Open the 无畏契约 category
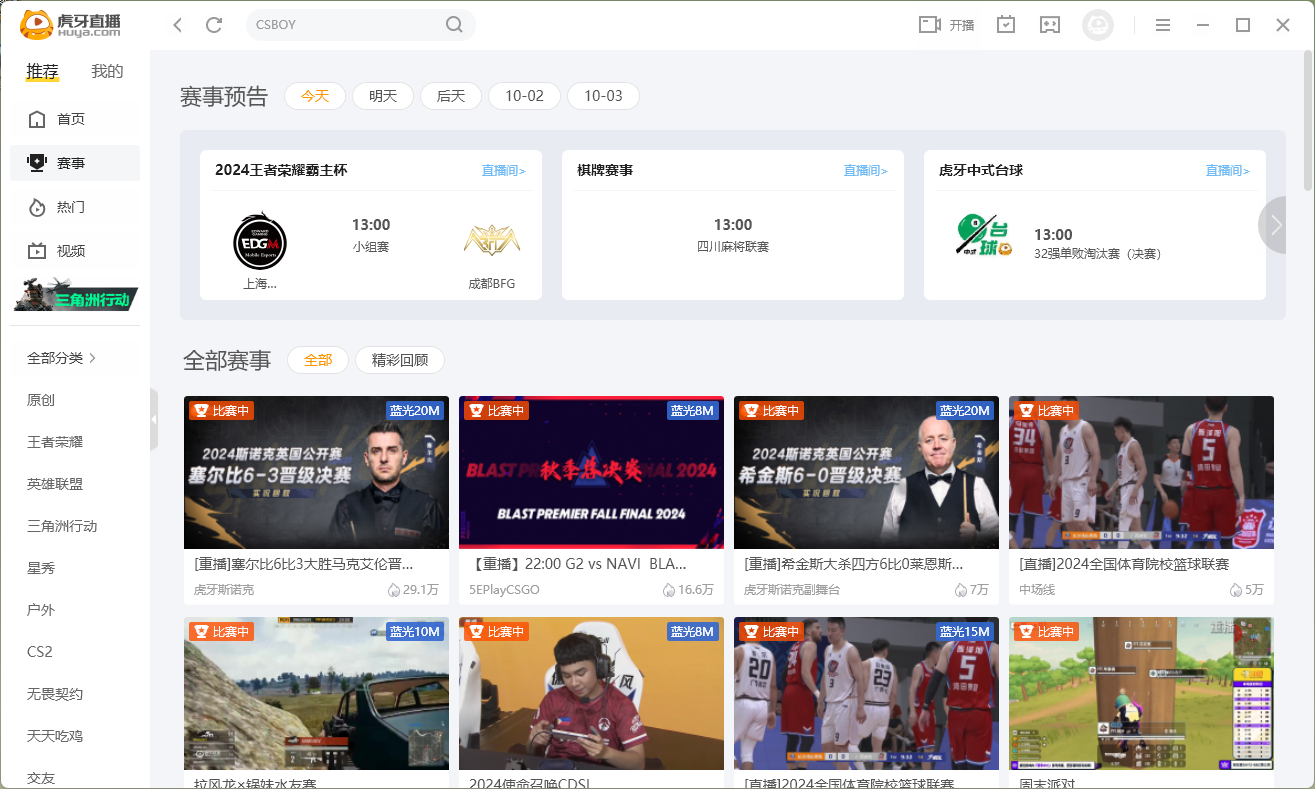The width and height of the screenshot is (1315, 789). click(x=55, y=694)
